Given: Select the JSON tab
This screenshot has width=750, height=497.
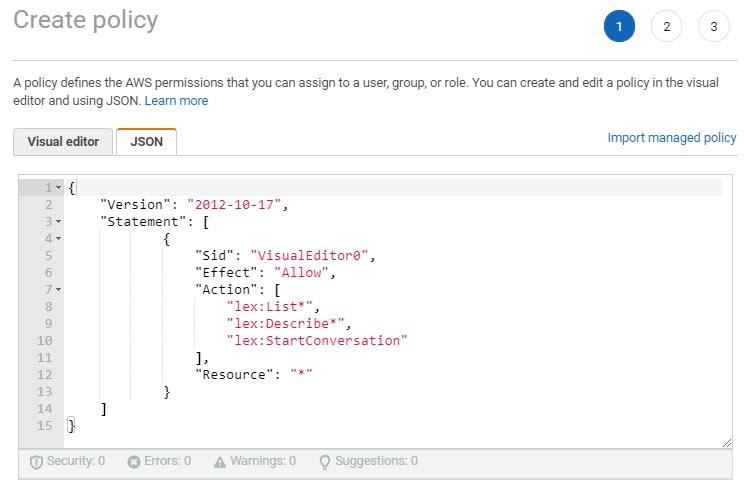Looking at the screenshot, I should (x=146, y=142).
